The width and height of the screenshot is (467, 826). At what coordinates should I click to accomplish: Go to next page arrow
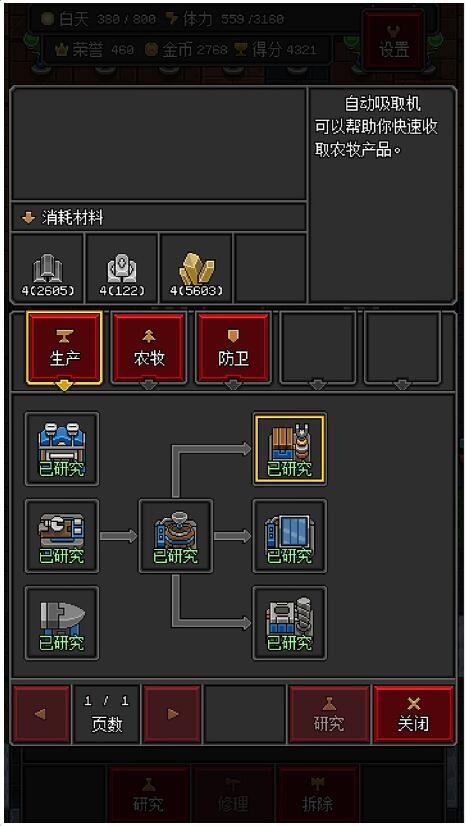click(x=172, y=714)
